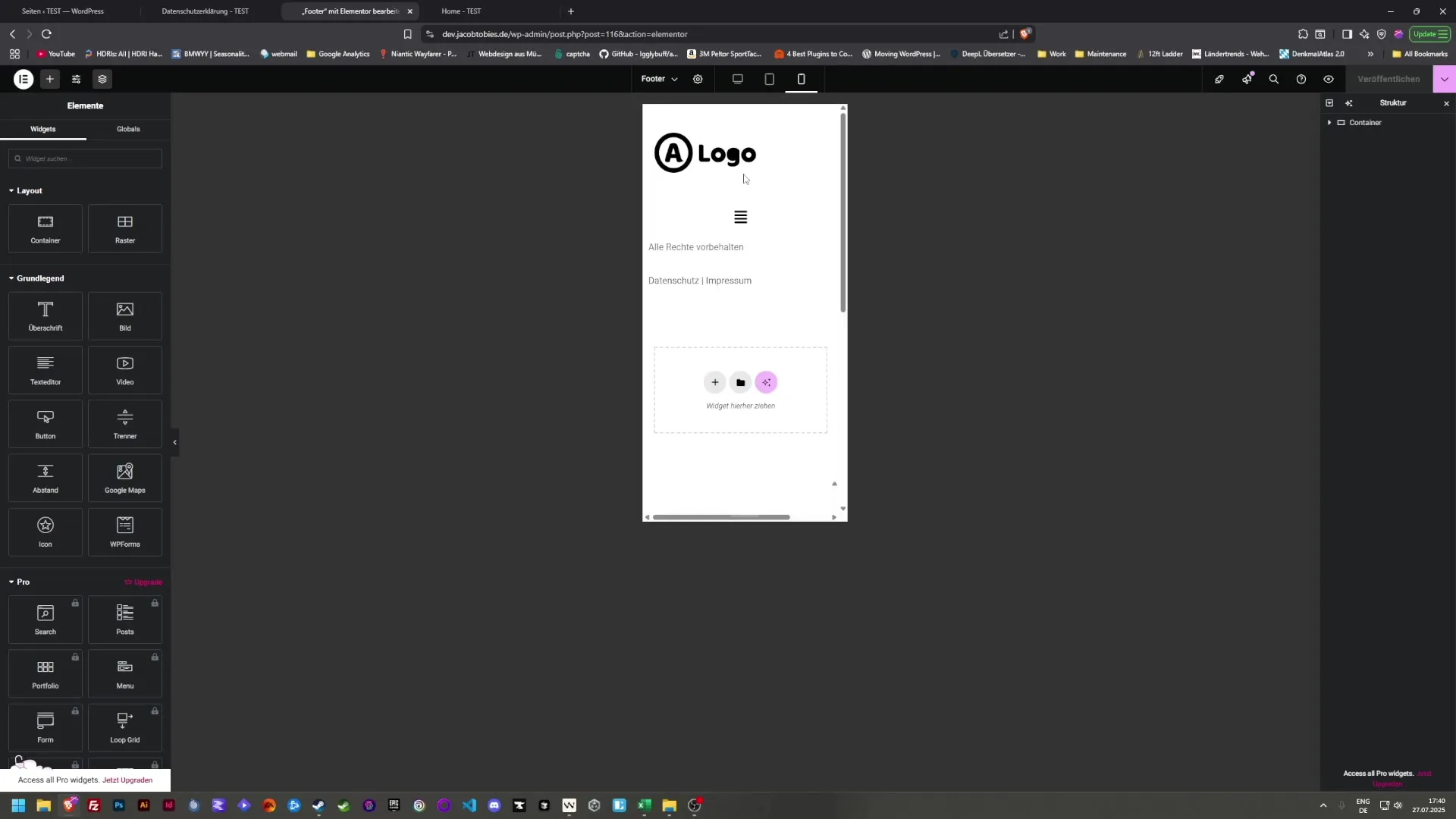Viewport: 1456px width, 819px height.
Task: Switch to desktop preview mode
Action: pos(737,79)
